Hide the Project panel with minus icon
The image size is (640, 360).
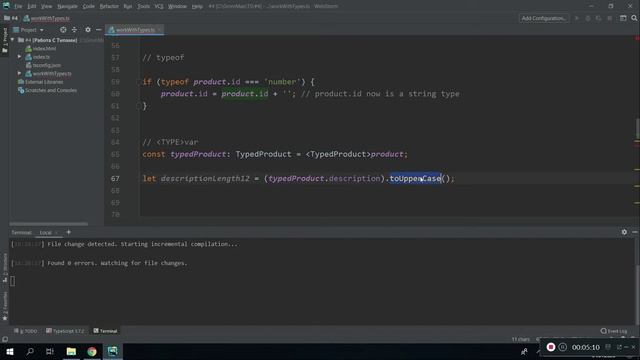tap(98, 30)
